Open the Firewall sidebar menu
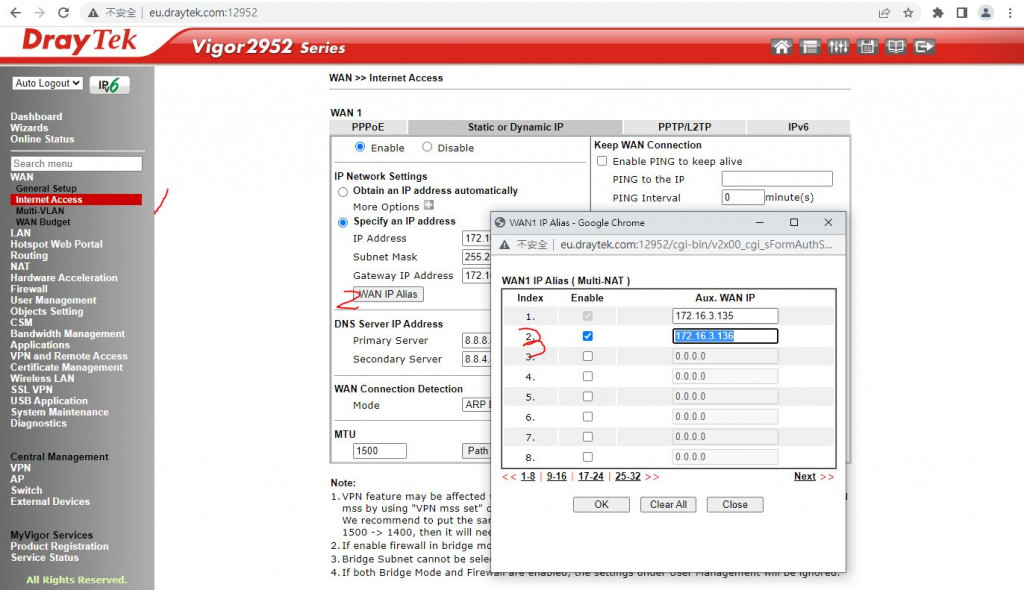Screen dimensions: 1024x590 [29, 289]
